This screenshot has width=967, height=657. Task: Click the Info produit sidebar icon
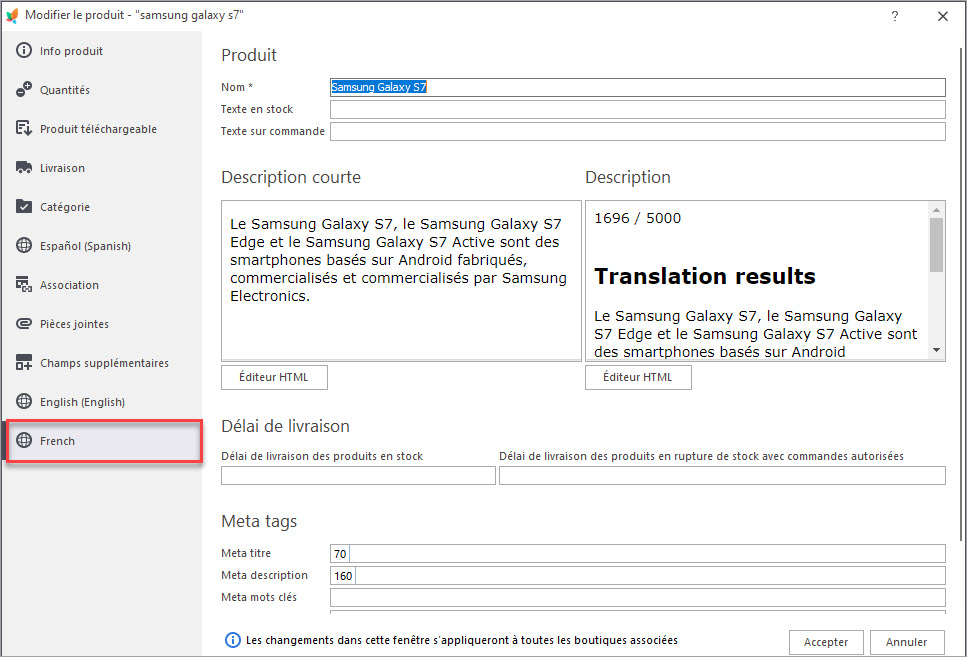(24, 51)
